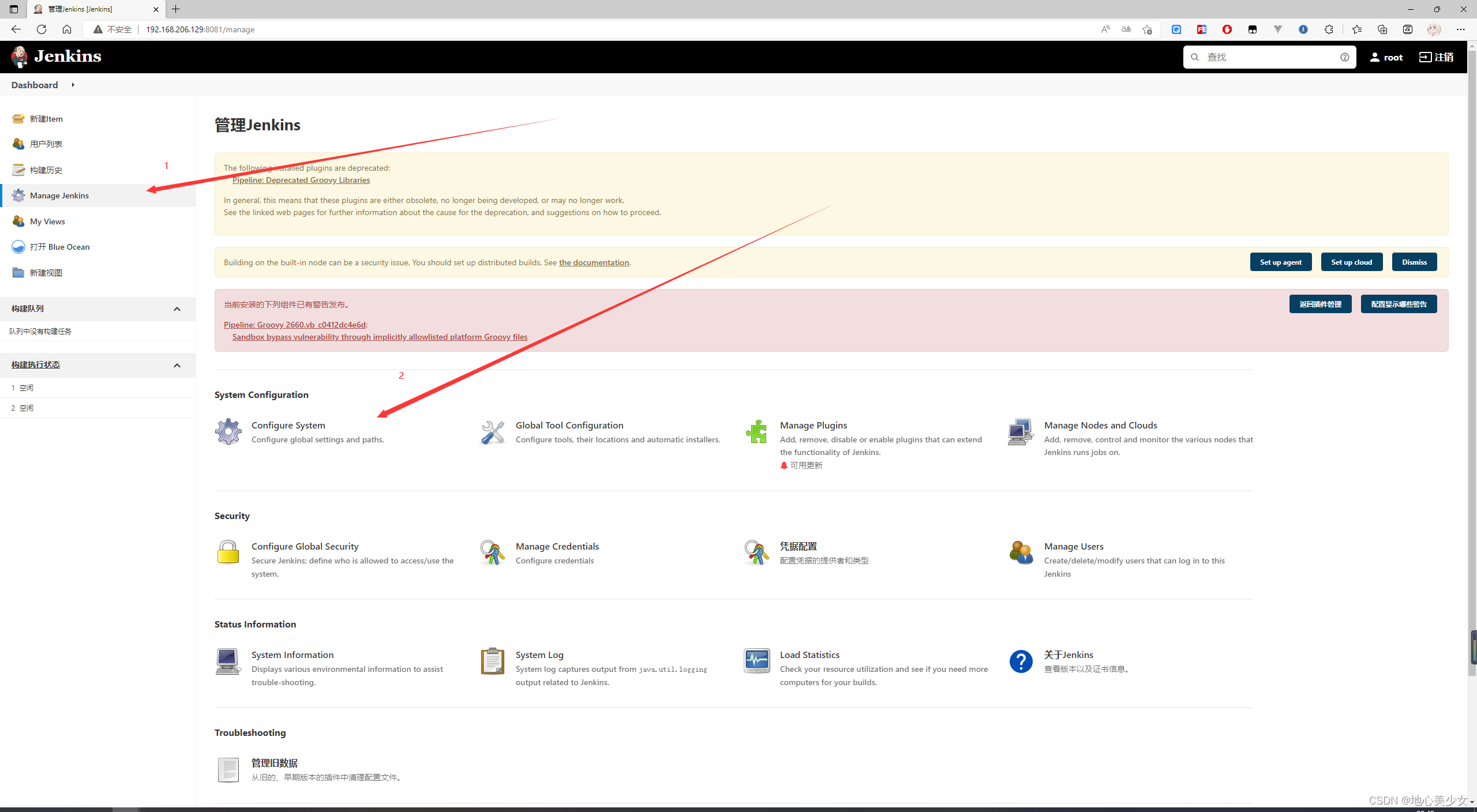Dismiss the built-in node security warning
Viewport: 1477px width, 812px height.
1414,262
